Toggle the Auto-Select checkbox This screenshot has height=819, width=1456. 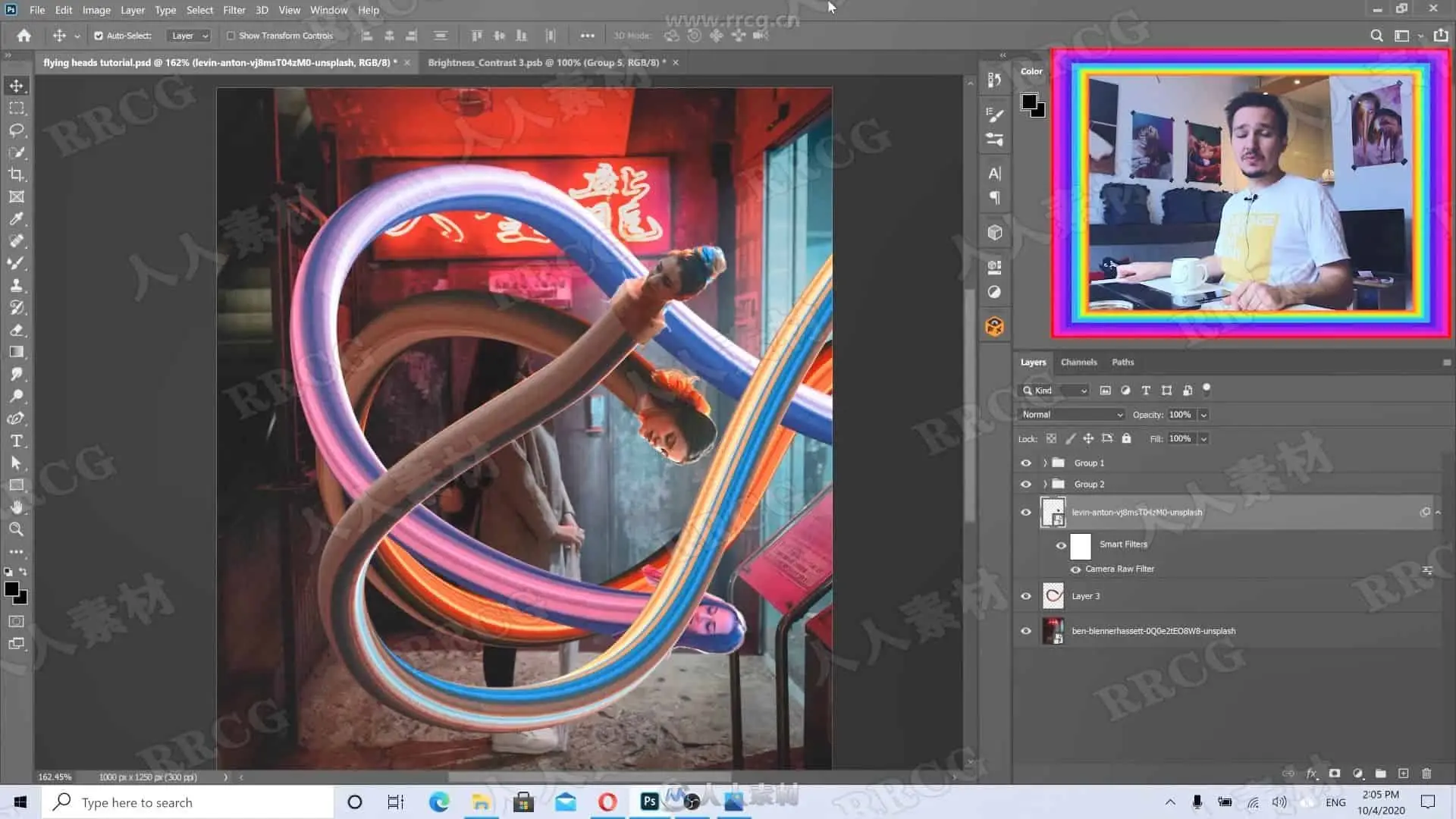coord(99,36)
